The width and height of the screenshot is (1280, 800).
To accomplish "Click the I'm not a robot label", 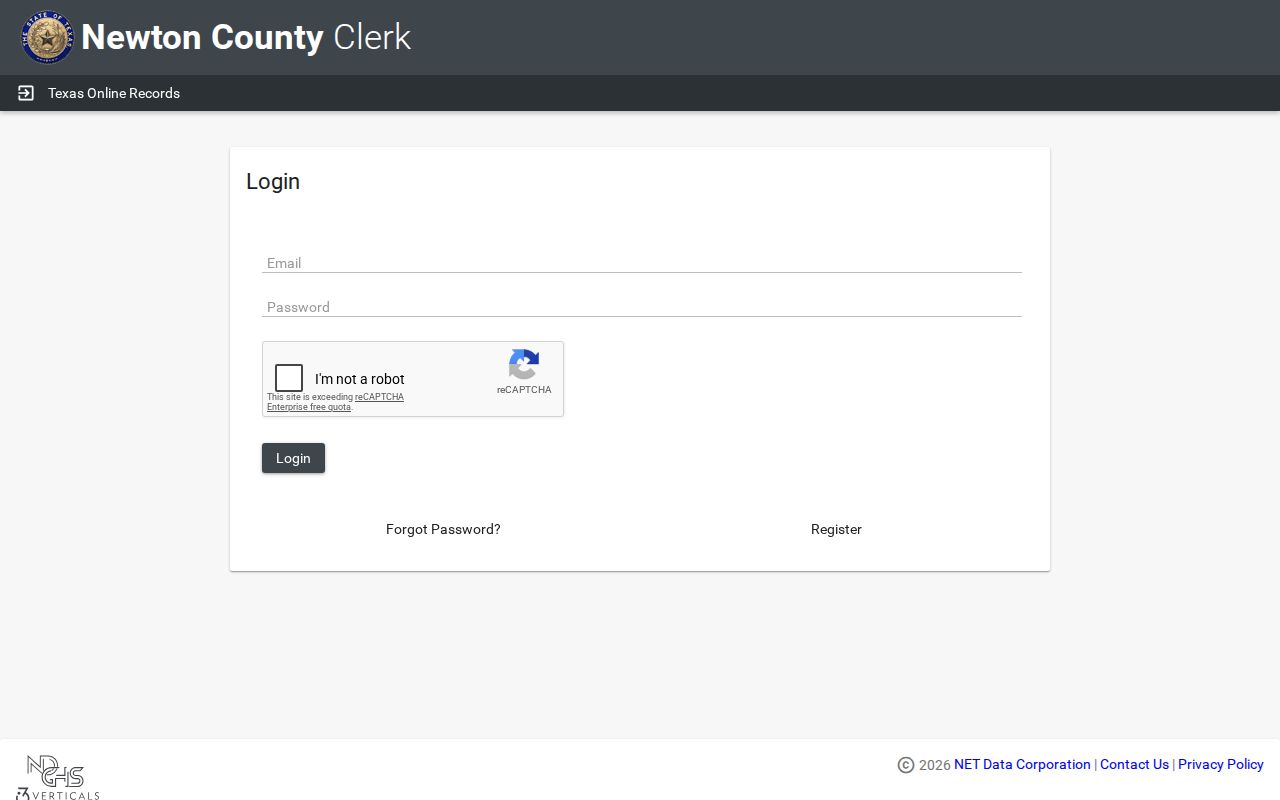I will pyautogui.click(x=360, y=379).
